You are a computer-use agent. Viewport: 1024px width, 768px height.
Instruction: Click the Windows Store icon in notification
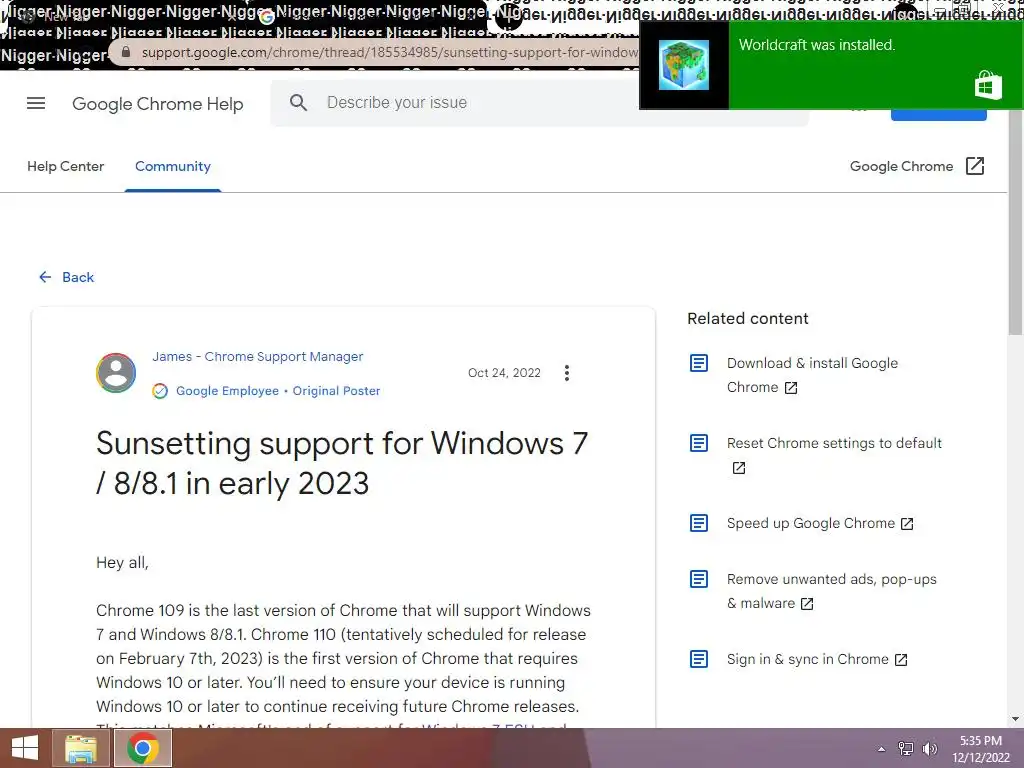(x=988, y=85)
